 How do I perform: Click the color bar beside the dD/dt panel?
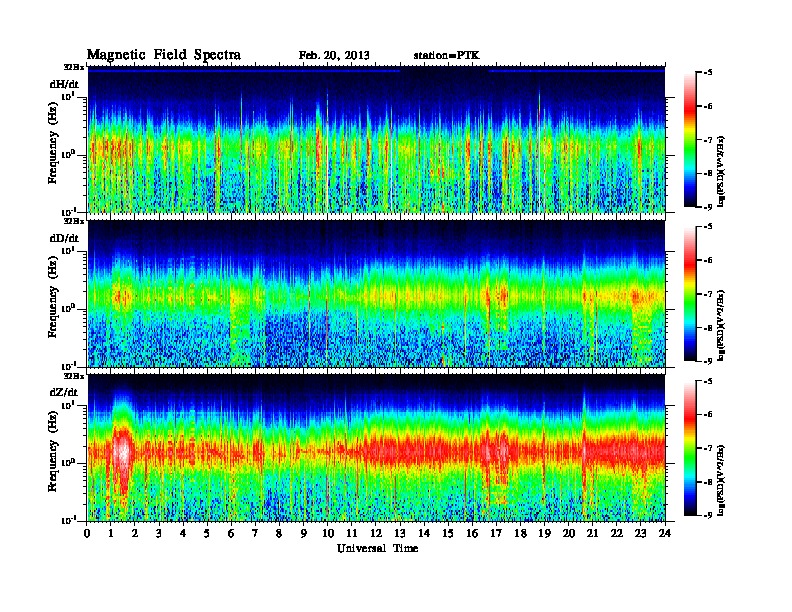690,294
